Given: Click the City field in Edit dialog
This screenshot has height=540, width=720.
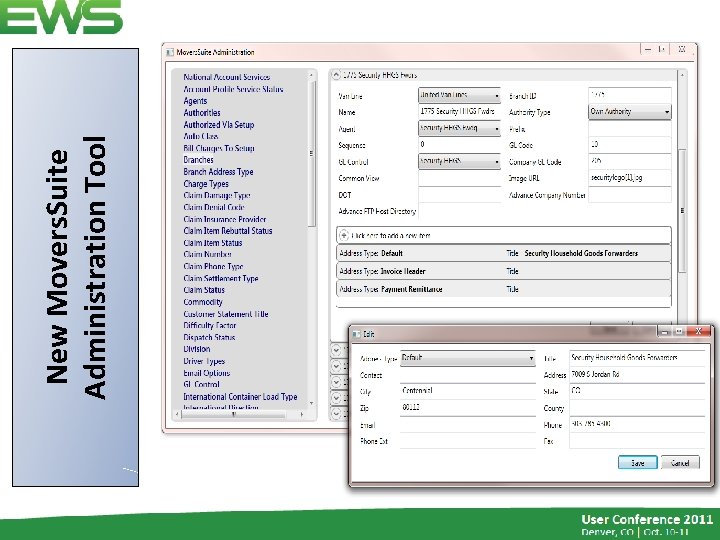Looking at the screenshot, I should point(467,391).
